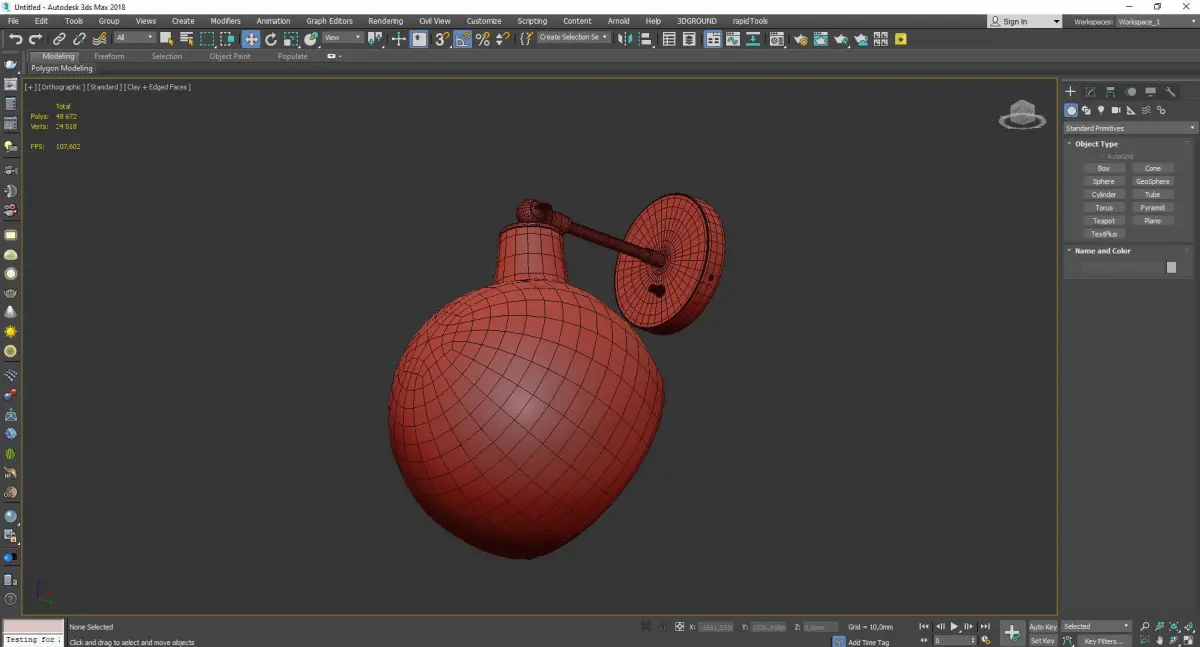Click the Undo arrow in the main toolbar
The height and width of the screenshot is (647, 1200).
click(15, 39)
